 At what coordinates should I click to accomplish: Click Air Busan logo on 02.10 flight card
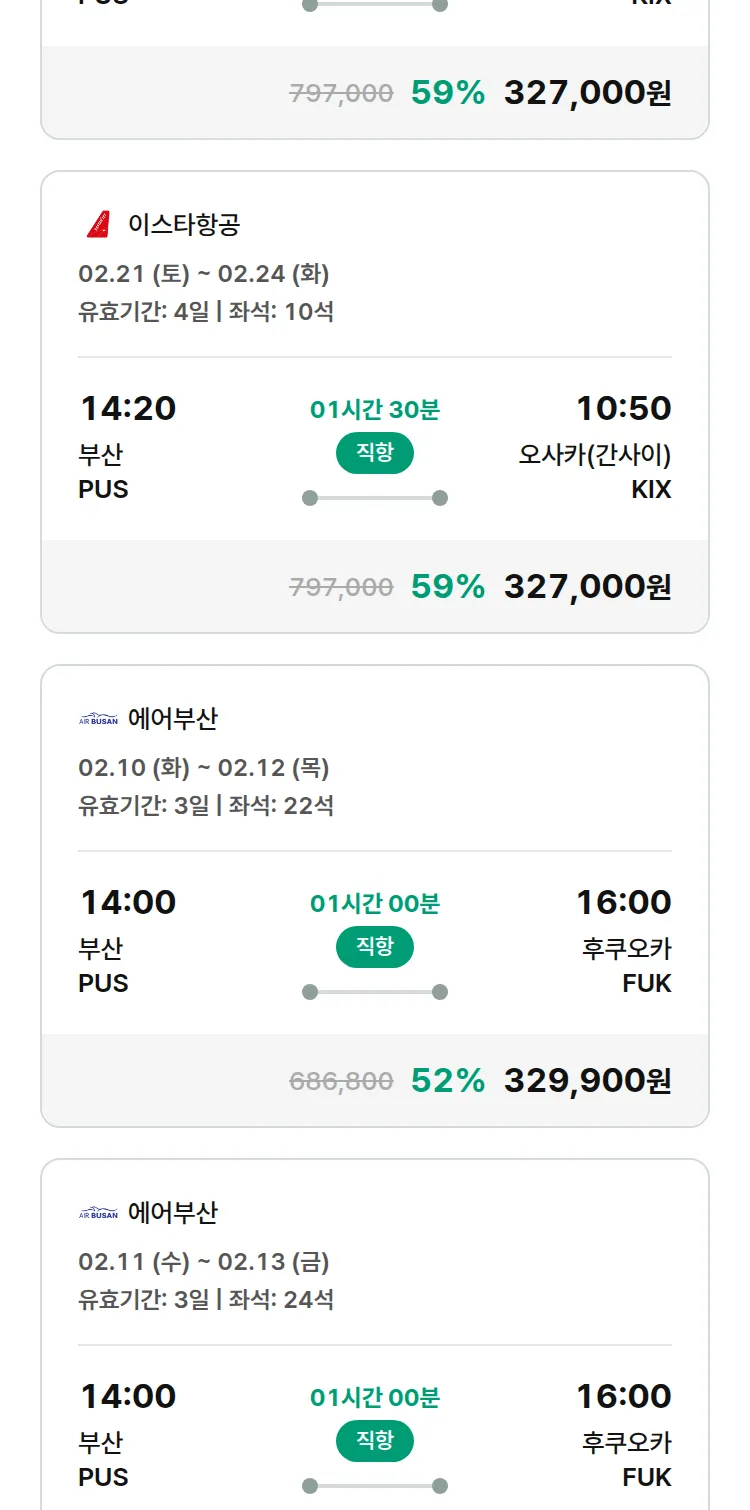point(98,719)
